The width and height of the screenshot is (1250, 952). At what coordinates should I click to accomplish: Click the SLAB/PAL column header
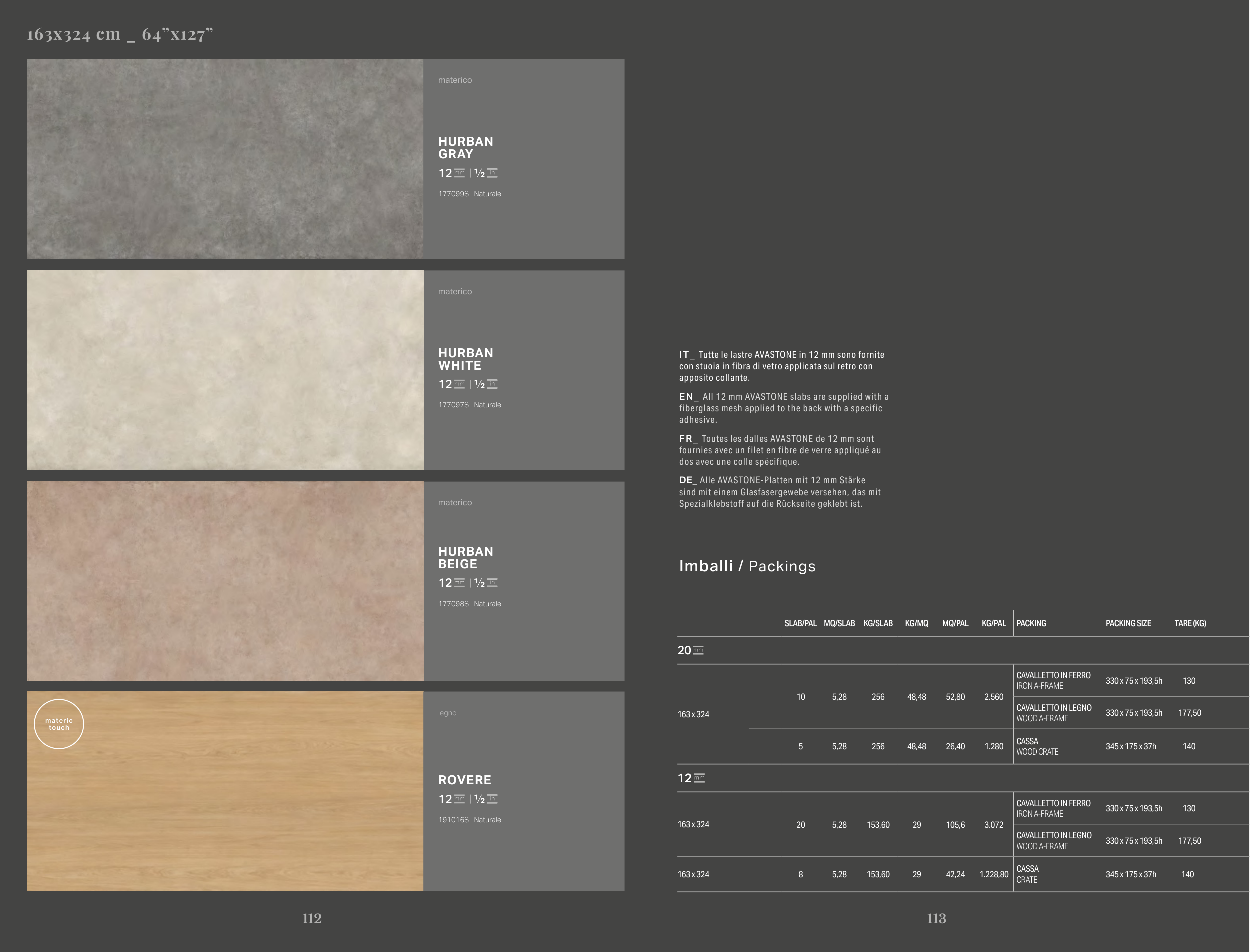(x=800, y=623)
